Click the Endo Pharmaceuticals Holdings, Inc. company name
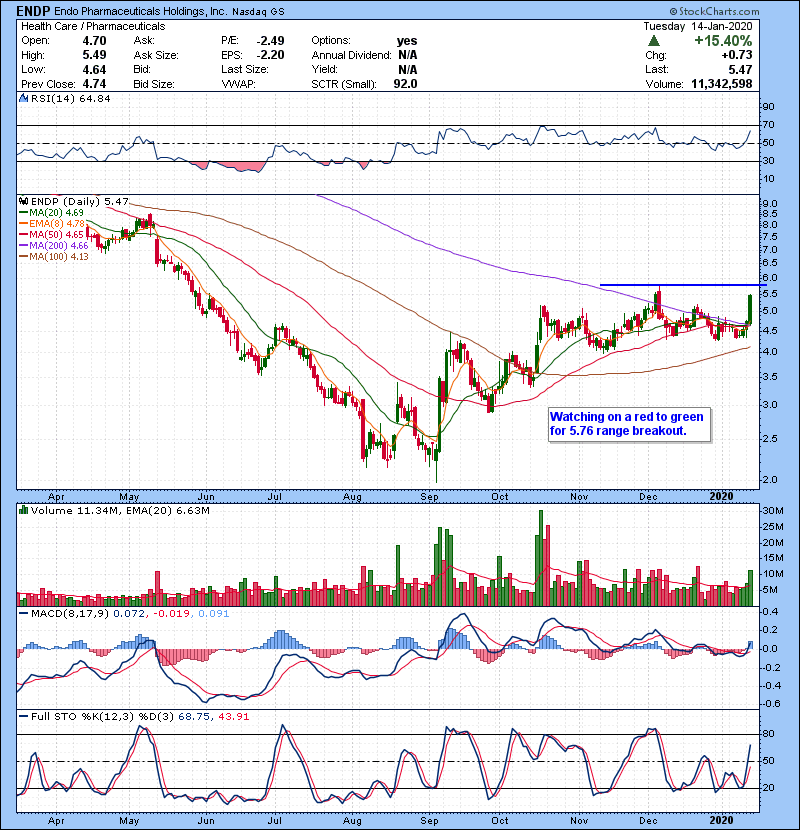This screenshot has height=830, width=800. (x=140, y=11)
